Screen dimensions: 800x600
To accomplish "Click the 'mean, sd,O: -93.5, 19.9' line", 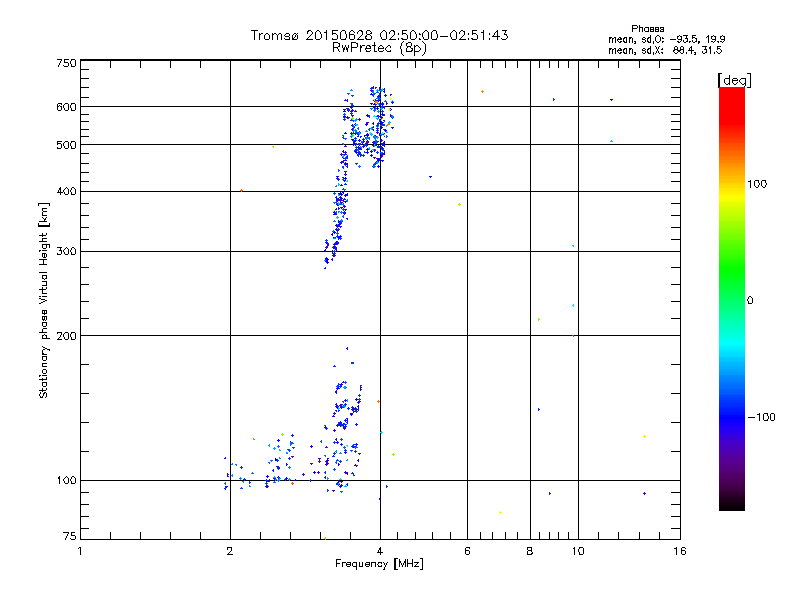I will pyautogui.click(x=666, y=39).
